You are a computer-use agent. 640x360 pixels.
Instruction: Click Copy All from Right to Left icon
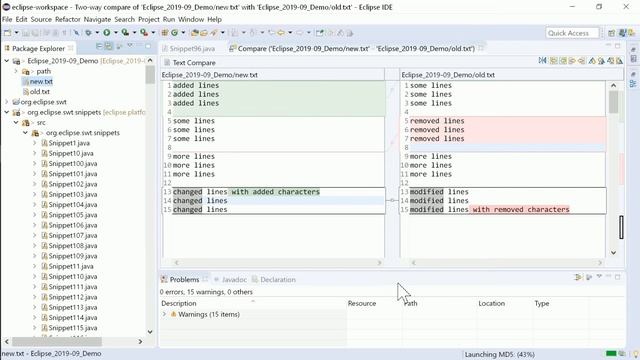coord(563,61)
